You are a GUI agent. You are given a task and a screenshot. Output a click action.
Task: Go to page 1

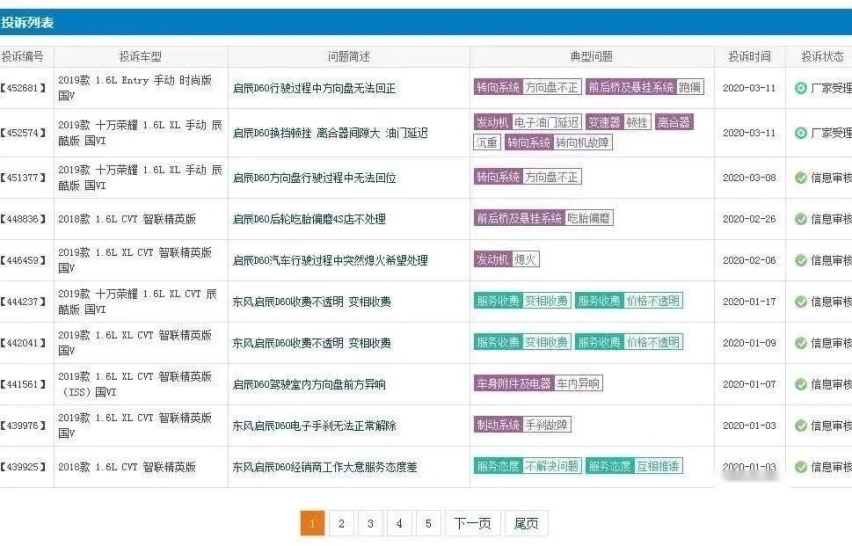(x=312, y=523)
